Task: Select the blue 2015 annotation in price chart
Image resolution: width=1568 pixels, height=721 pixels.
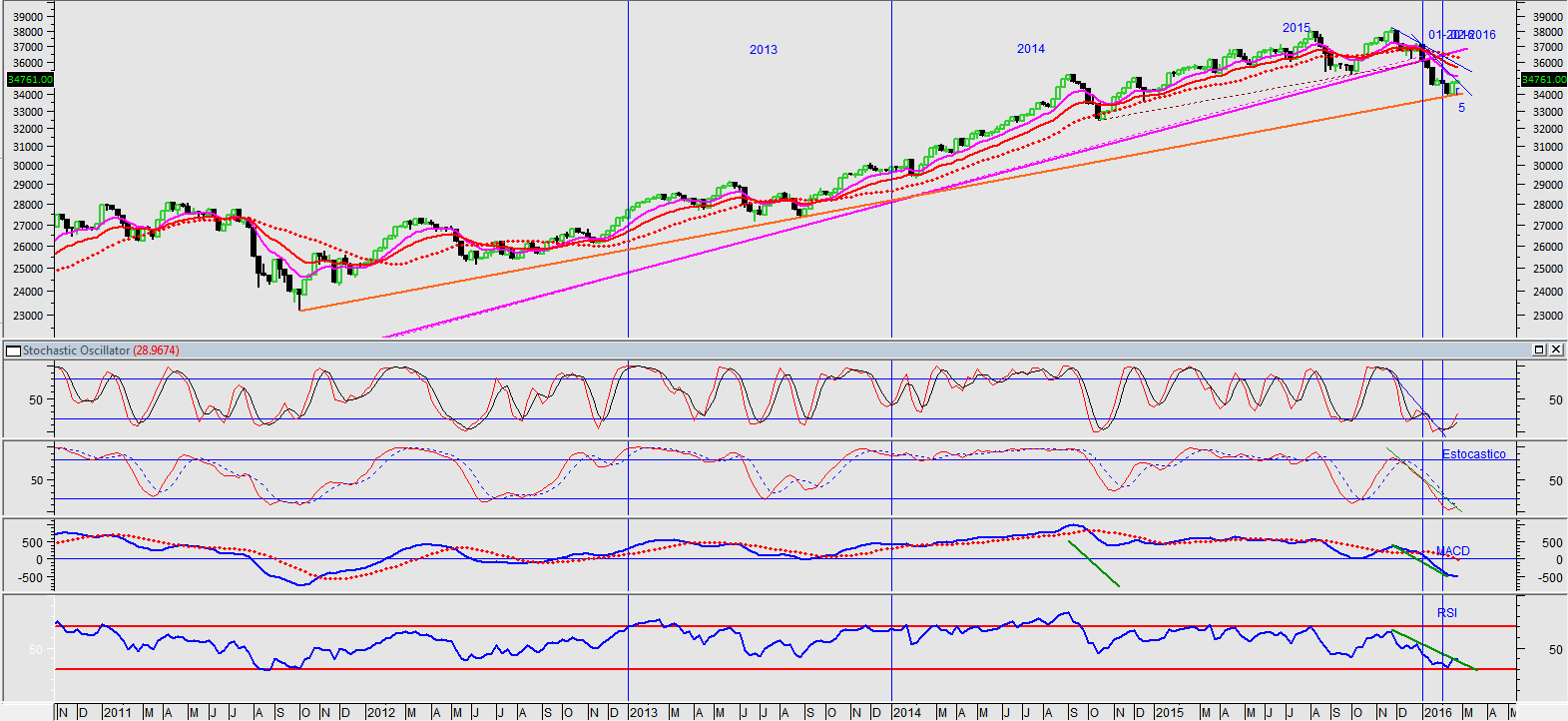Action: point(1297,28)
